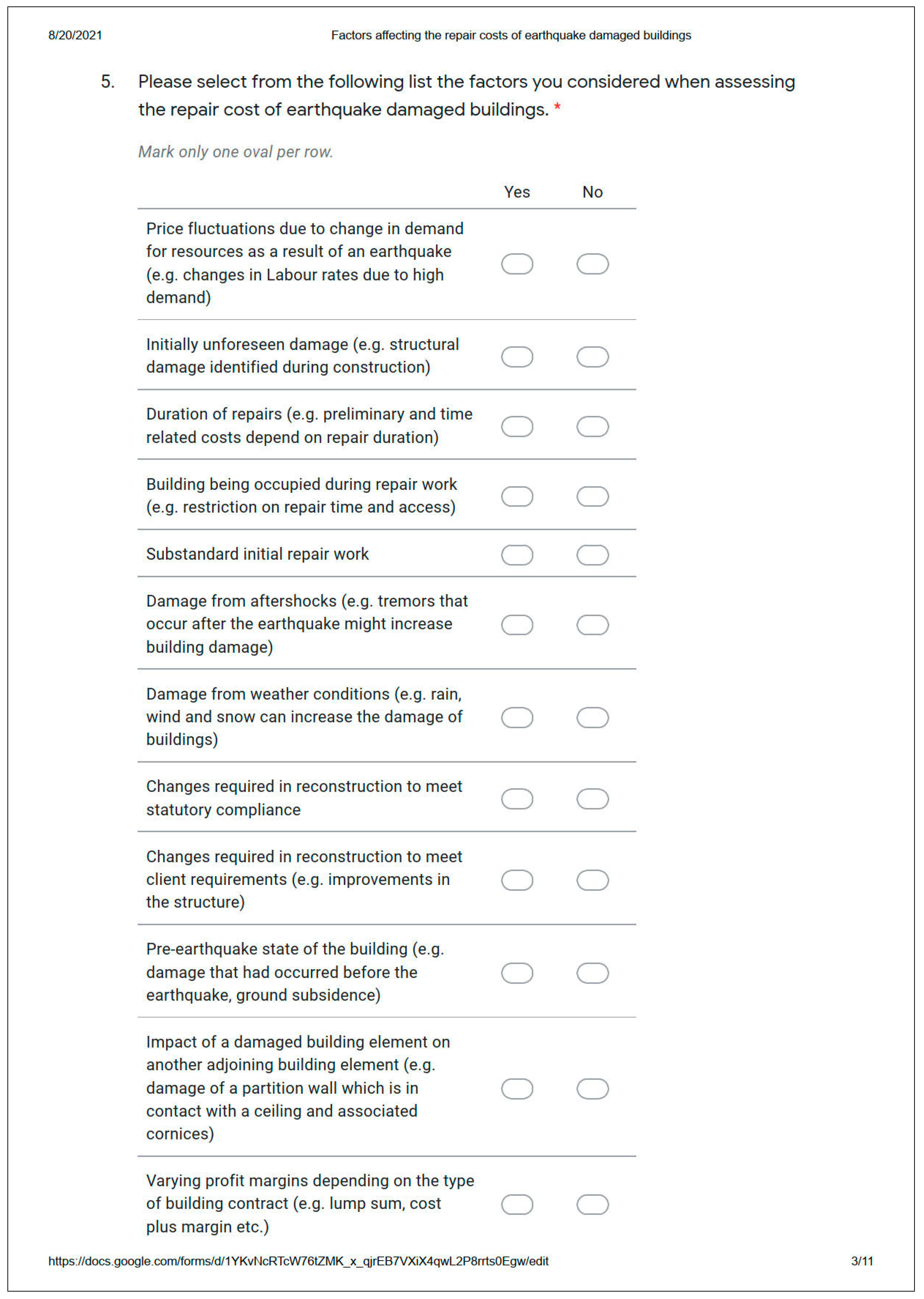Select No for Price fluctuations row

tap(592, 264)
